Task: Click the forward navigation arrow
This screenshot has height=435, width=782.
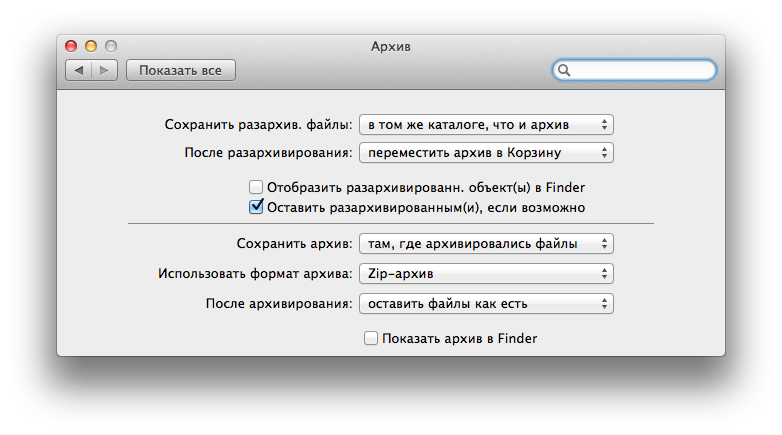Action: 105,70
